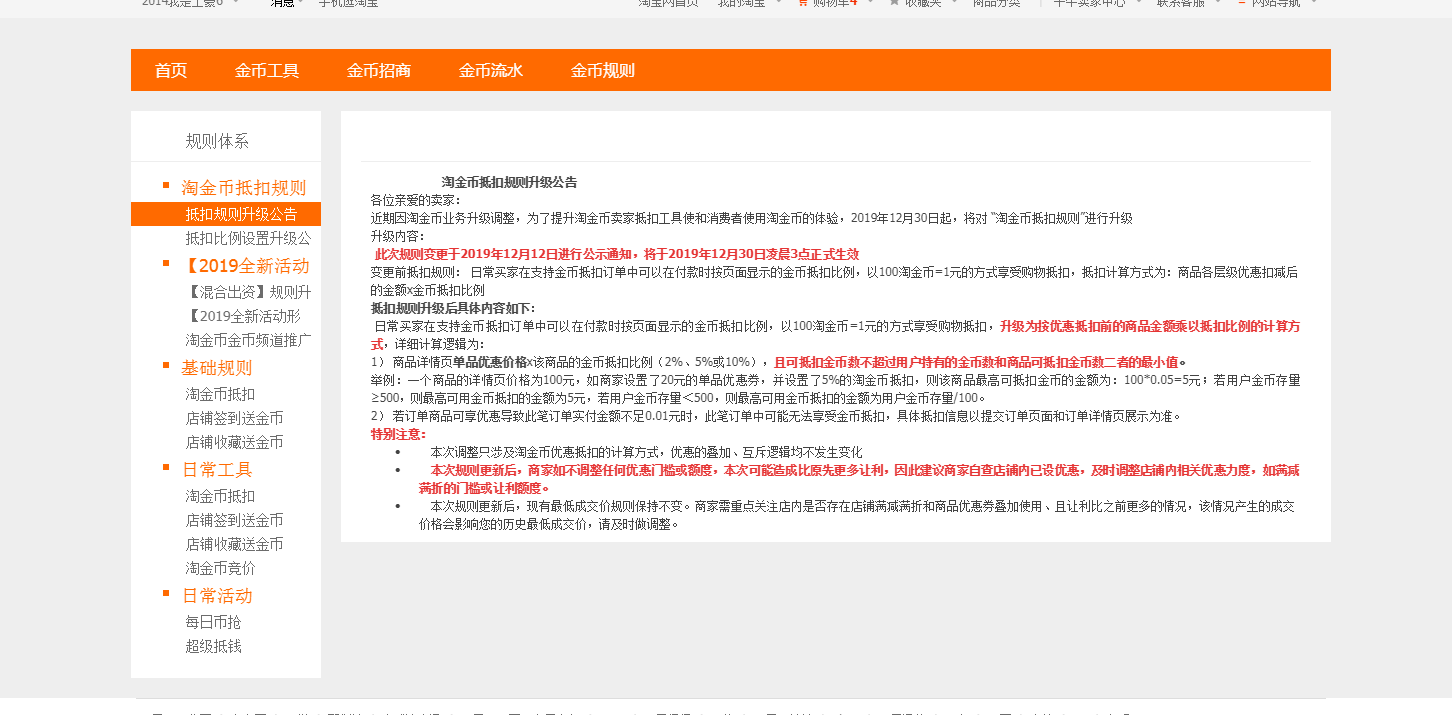1452x715 pixels.
Task: Select the 金币流水 navigation tab
Action: coord(491,70)
